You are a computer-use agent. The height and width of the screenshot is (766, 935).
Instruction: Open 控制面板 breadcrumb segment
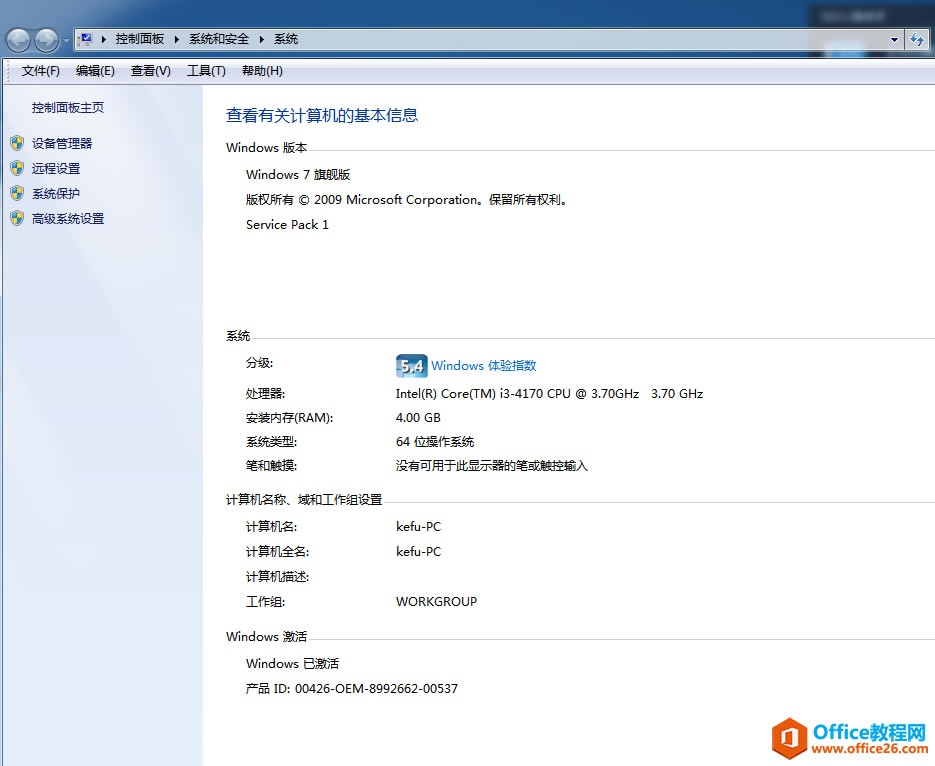pos(140,39)
